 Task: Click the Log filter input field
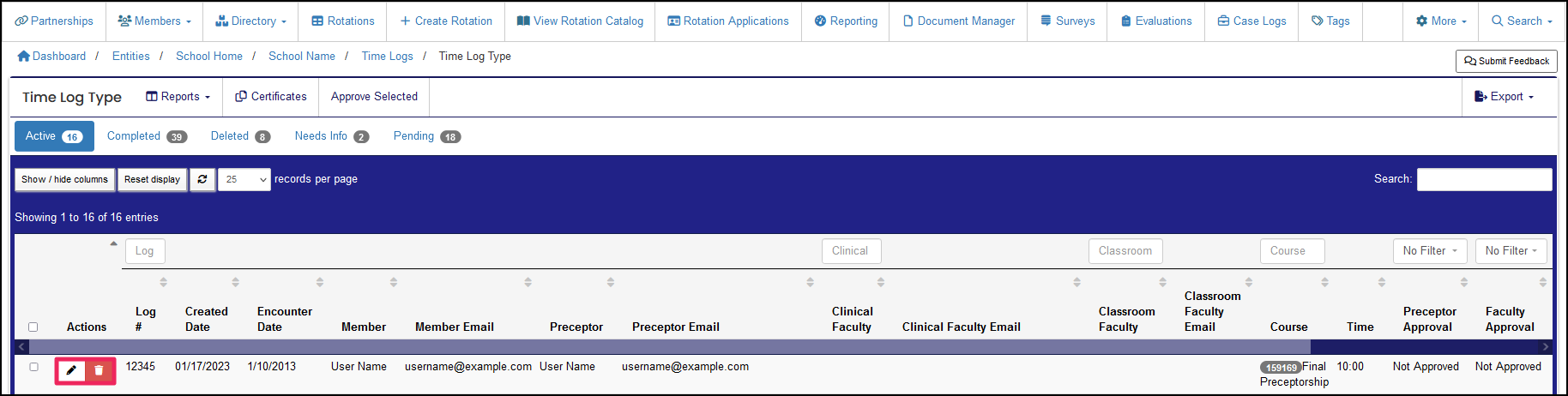tap(145, 251)
